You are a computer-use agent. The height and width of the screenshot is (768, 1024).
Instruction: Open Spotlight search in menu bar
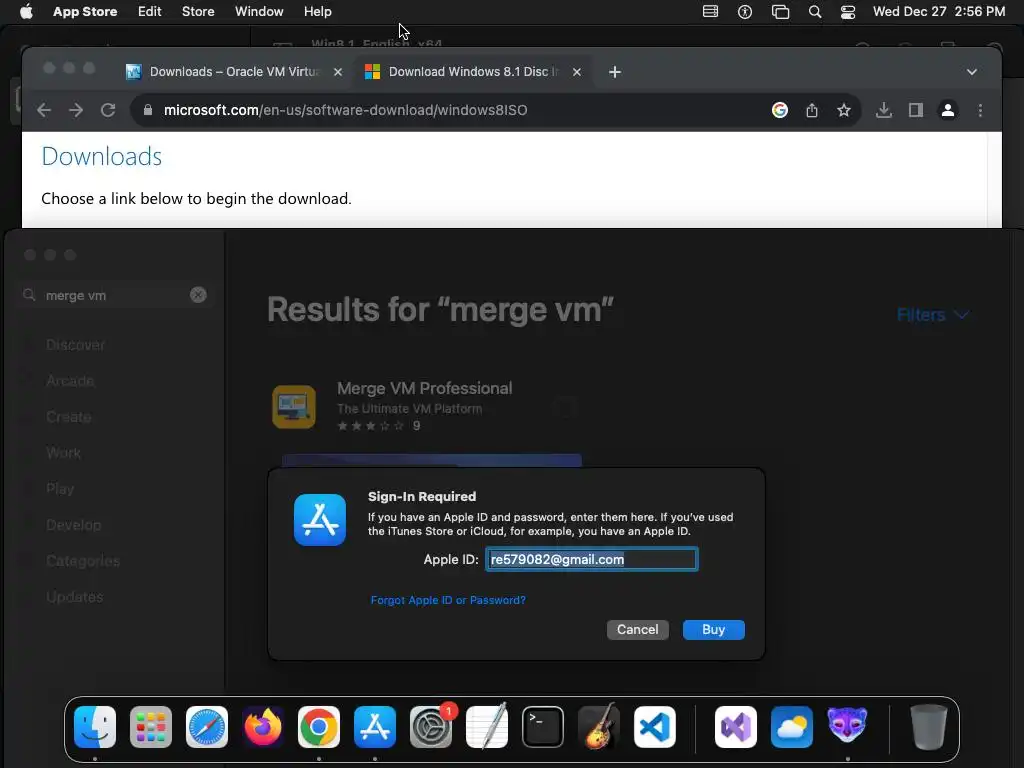[x=814, y=12]
